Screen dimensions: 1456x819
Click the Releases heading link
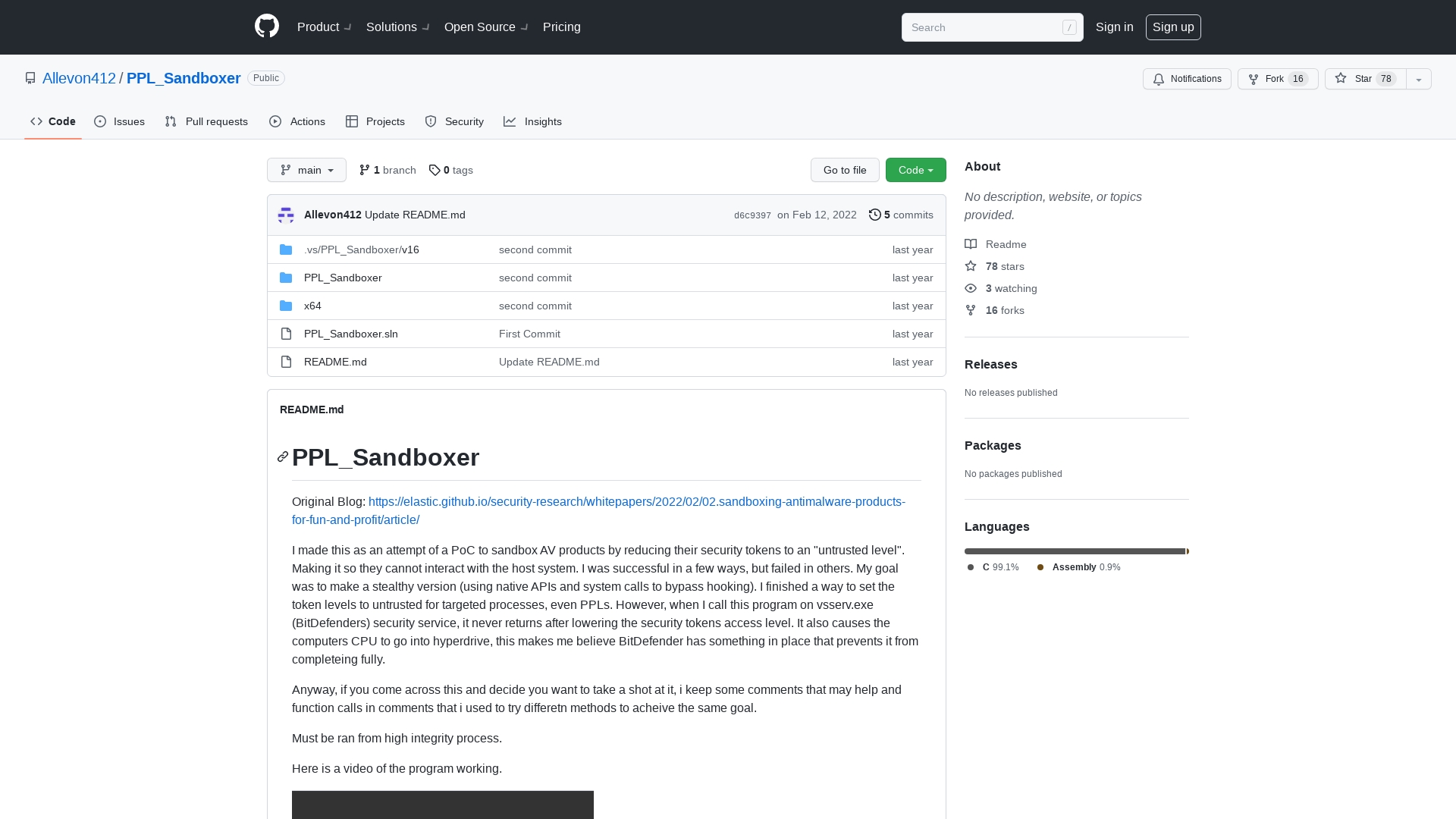tap(990, 364)
